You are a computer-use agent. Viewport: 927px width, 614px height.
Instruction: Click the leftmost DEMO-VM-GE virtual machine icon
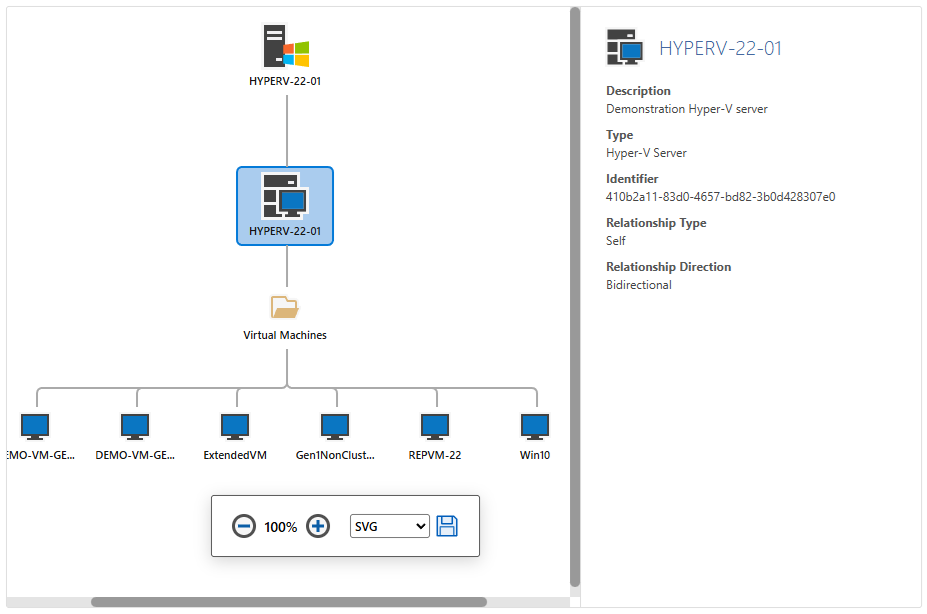34,425
